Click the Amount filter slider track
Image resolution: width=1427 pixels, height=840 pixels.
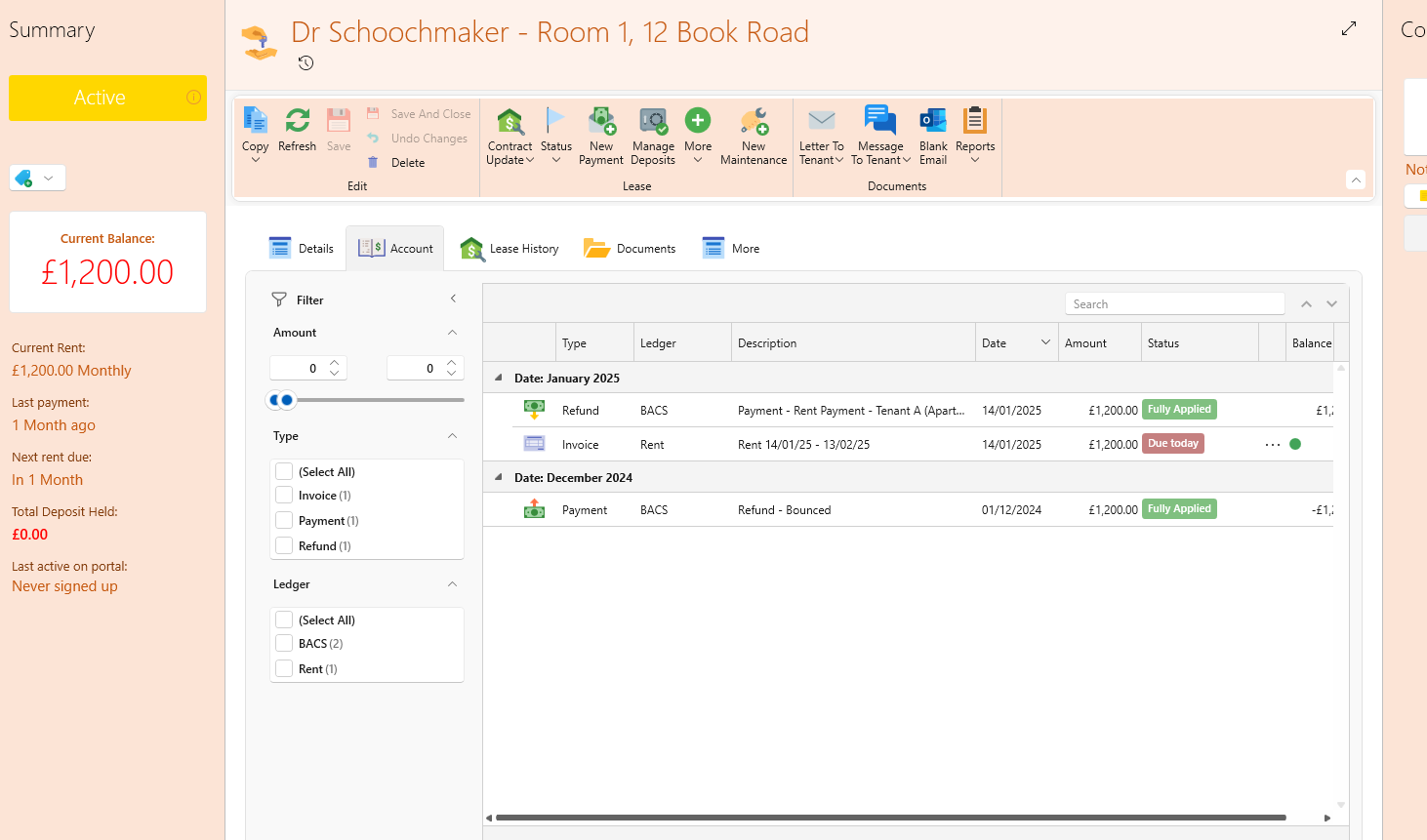(x=381, y=400)
